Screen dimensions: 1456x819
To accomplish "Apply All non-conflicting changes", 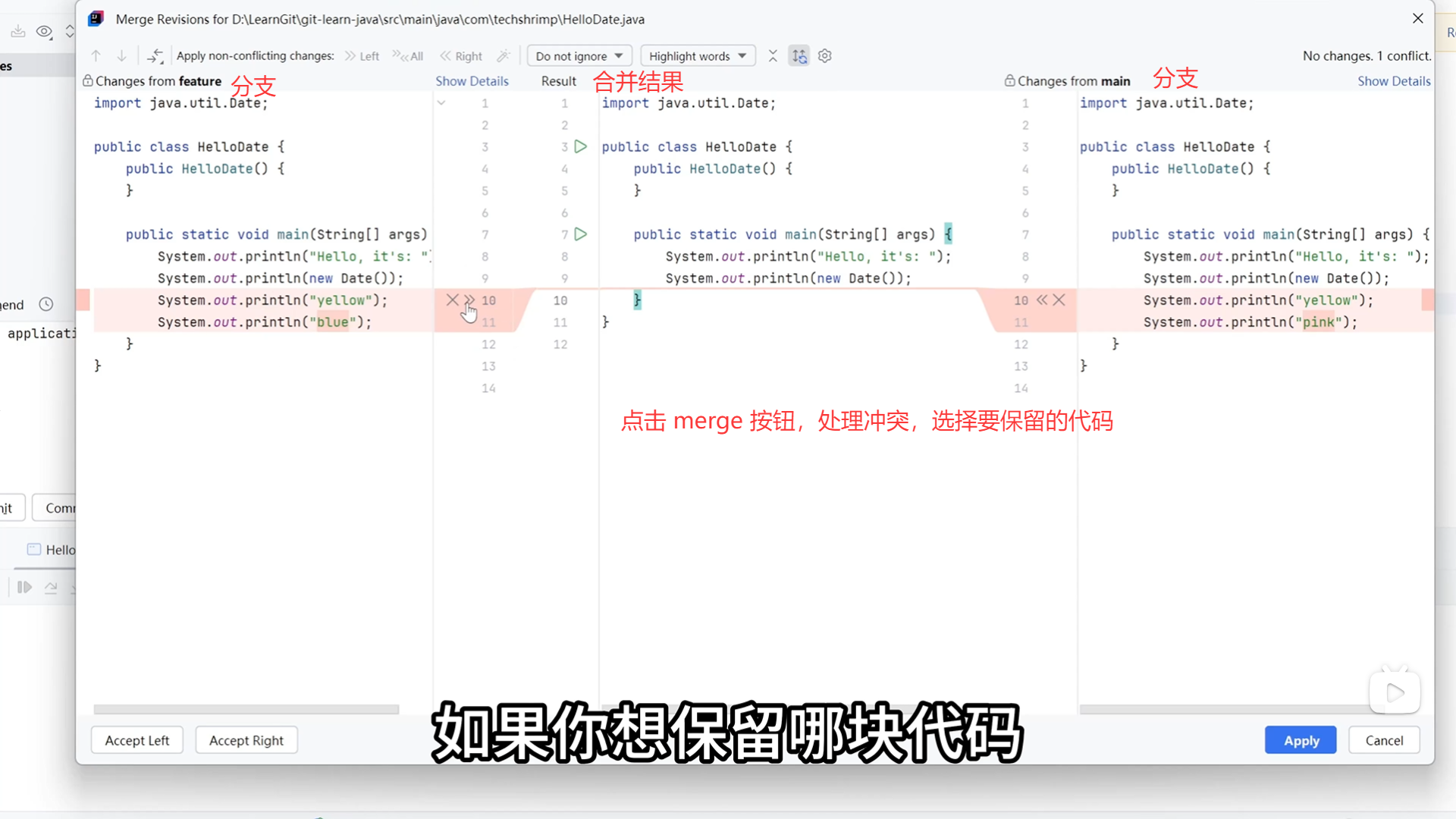I will 408,55.
